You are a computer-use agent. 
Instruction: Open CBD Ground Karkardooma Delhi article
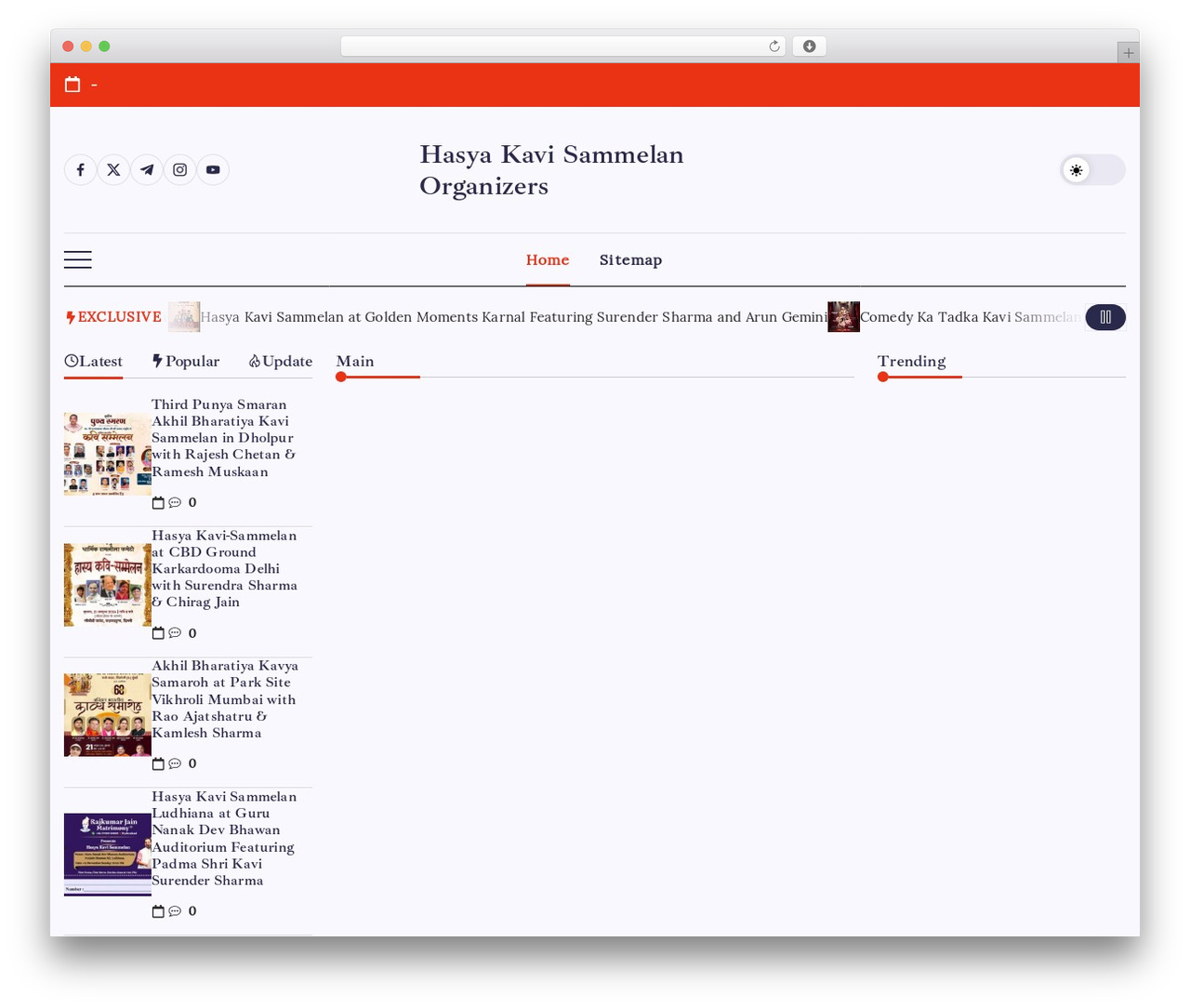coord(224,569)
